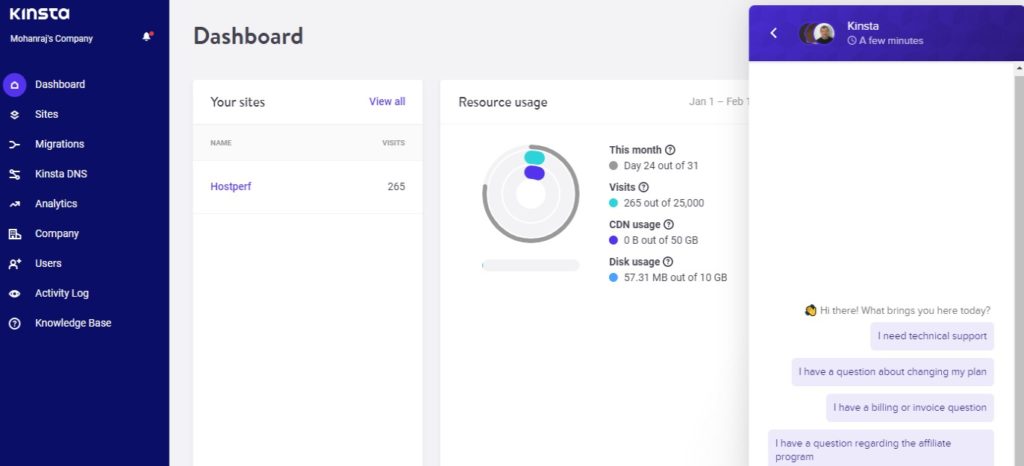Viewport: 1024px width, 466px height.
Task: Click the circular resource usage chart
Action: [x=530, y=194]
